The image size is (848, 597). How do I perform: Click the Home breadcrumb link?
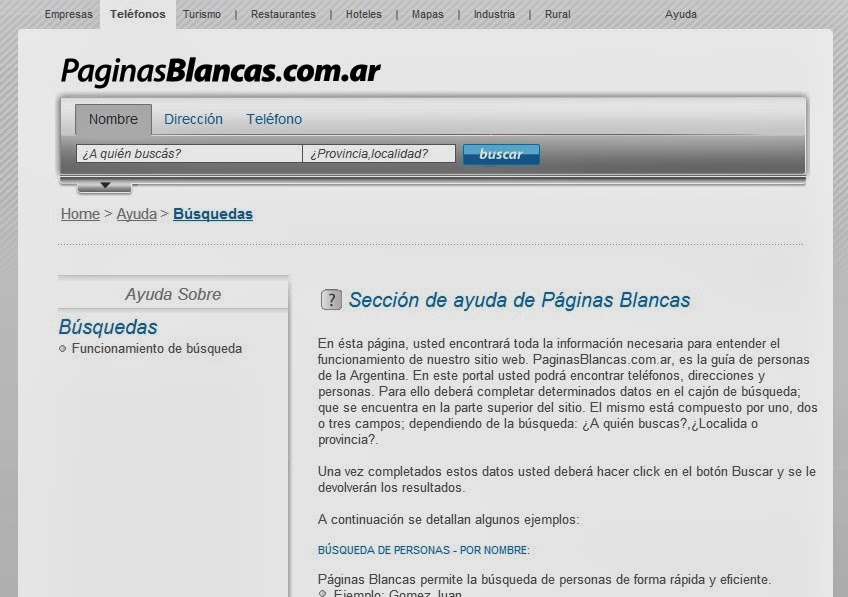80,214
